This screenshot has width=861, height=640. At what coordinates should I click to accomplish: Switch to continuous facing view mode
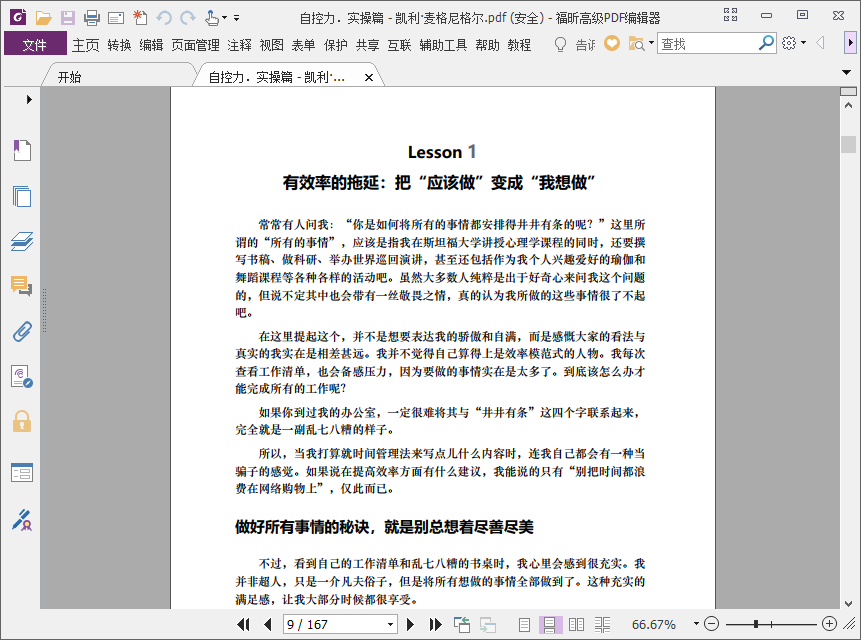tap(602, 624)
